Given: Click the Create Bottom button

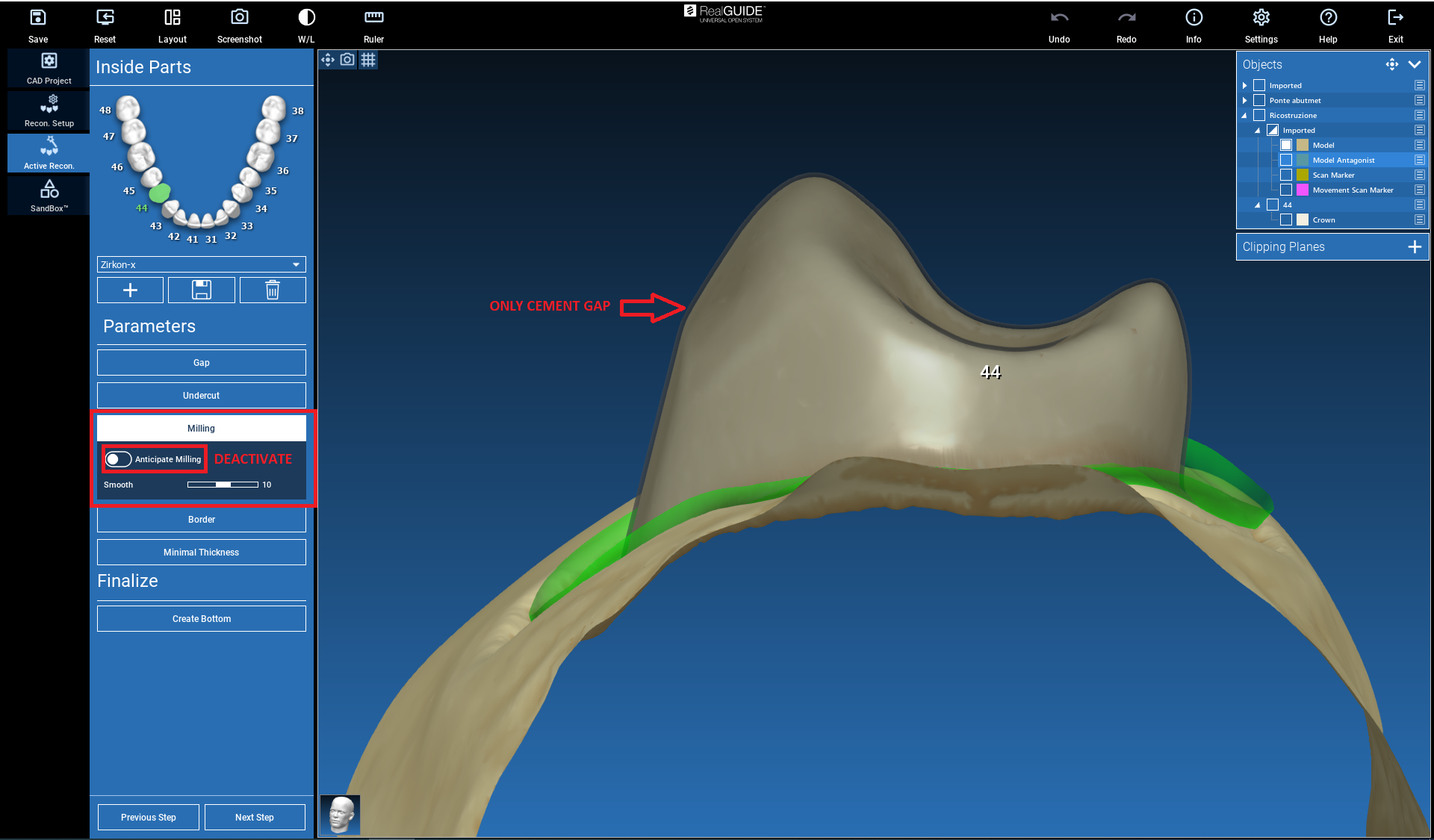Looking at the screenshot, I should click(x=202, y=618).
